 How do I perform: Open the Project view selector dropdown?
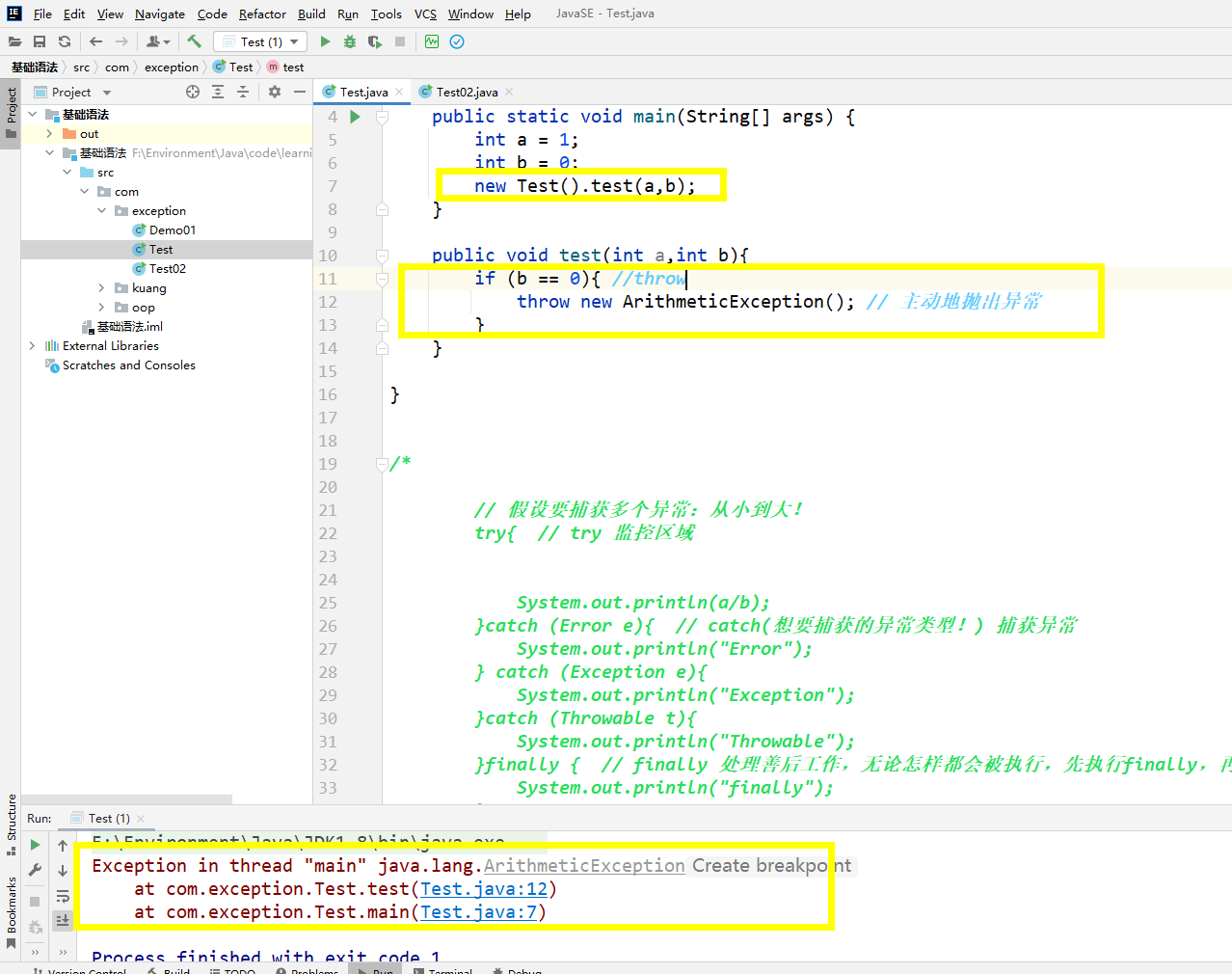[72, 92]
